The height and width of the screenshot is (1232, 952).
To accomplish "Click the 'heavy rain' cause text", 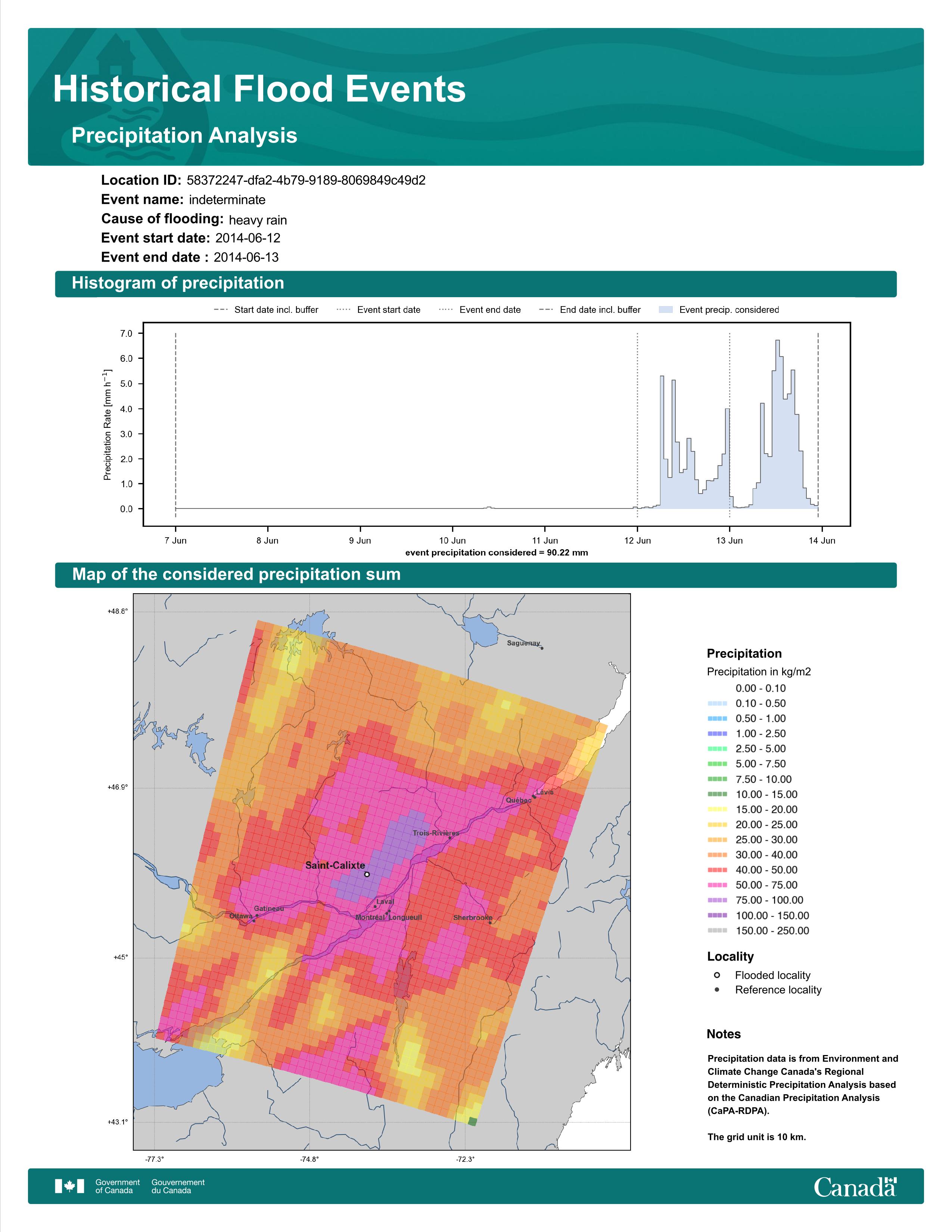I will point(258,220).
